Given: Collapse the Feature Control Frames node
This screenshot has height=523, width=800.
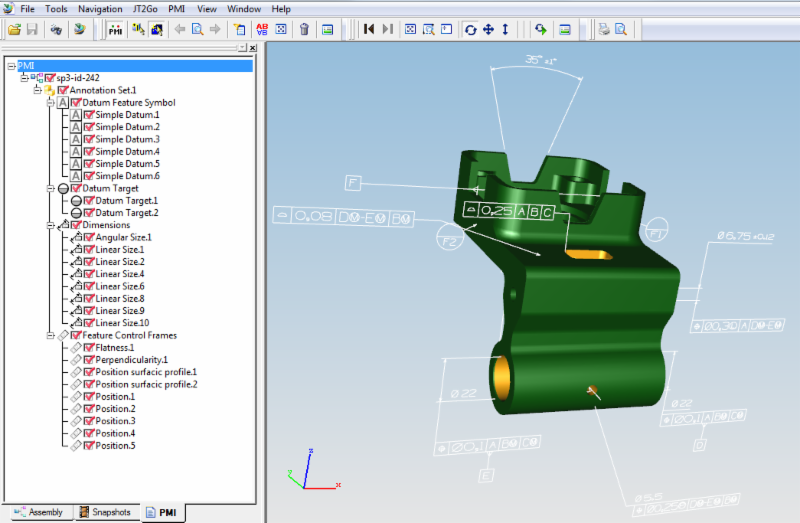Looking at the screenshot, I should click(x=49, y=335).
